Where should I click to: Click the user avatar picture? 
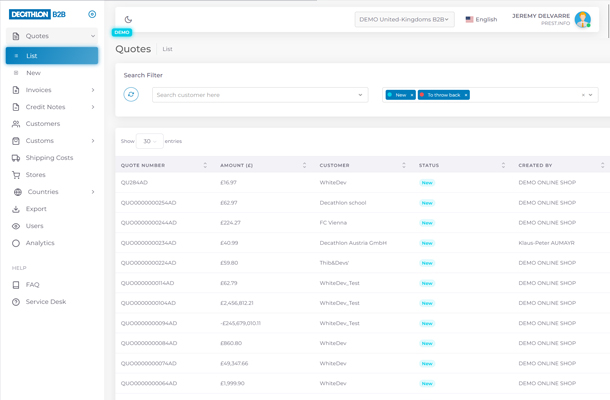pos(582,19)
